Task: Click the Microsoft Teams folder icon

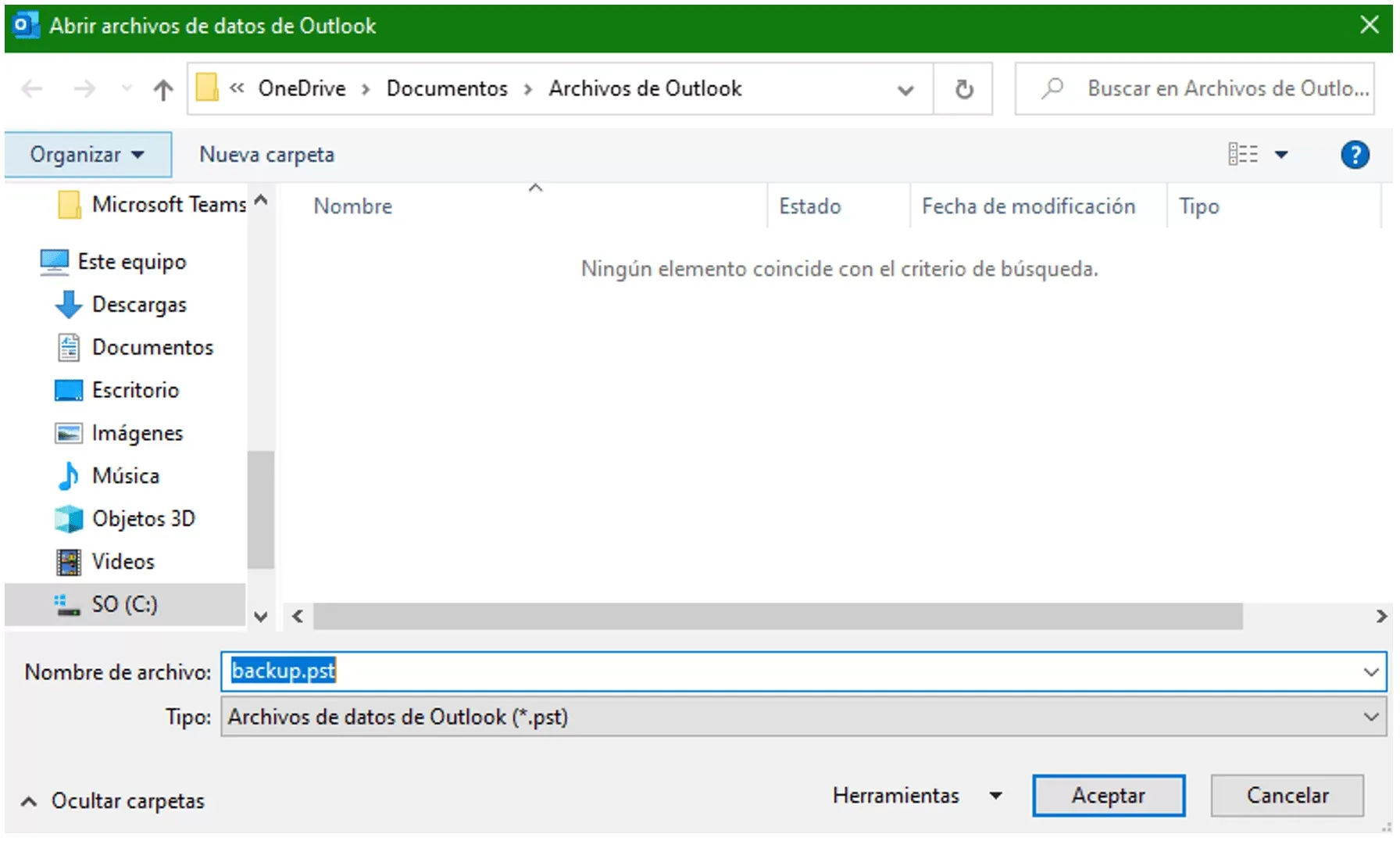Action: coord(69,205)
